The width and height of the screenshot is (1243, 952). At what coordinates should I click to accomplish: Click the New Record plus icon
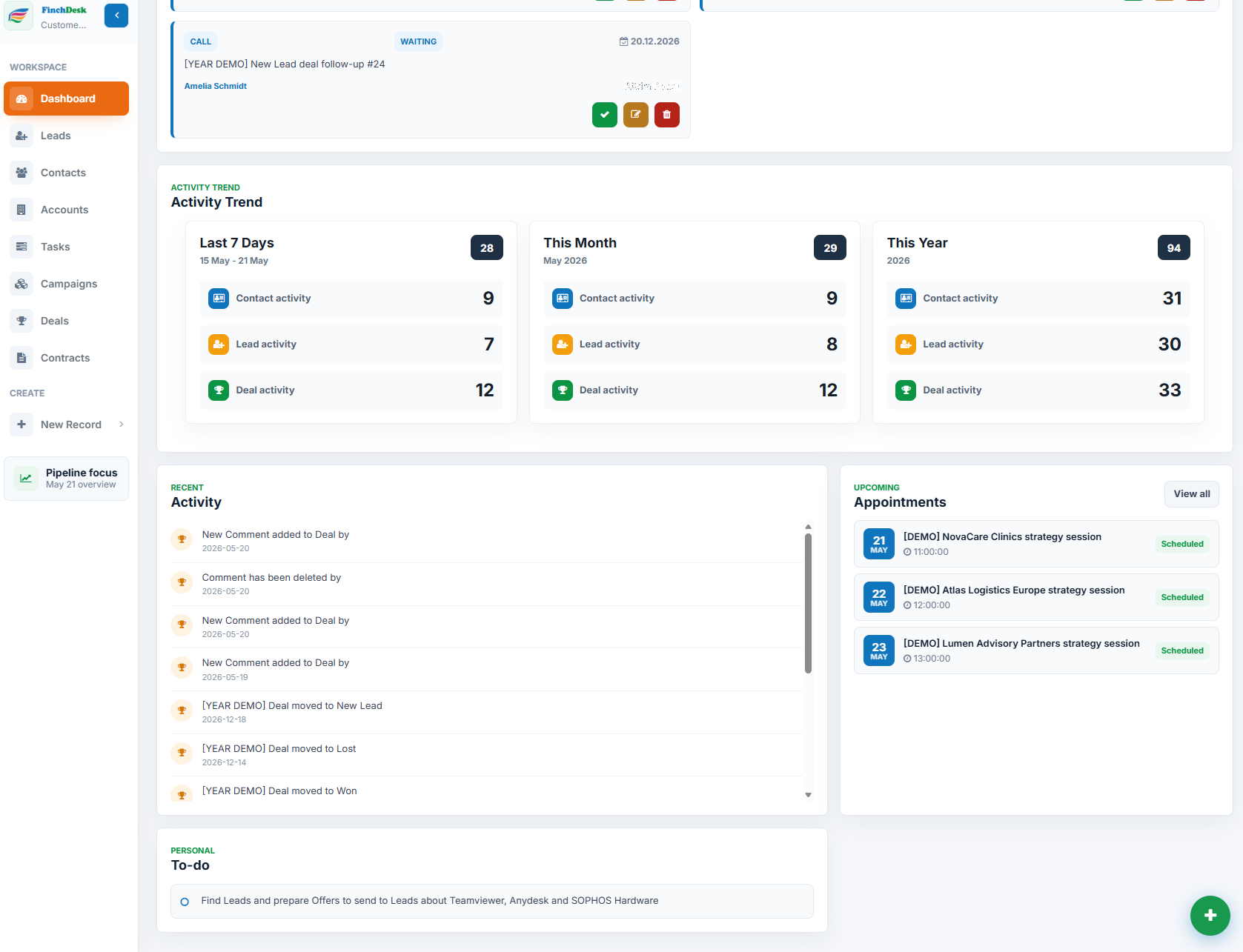(21, 425)
